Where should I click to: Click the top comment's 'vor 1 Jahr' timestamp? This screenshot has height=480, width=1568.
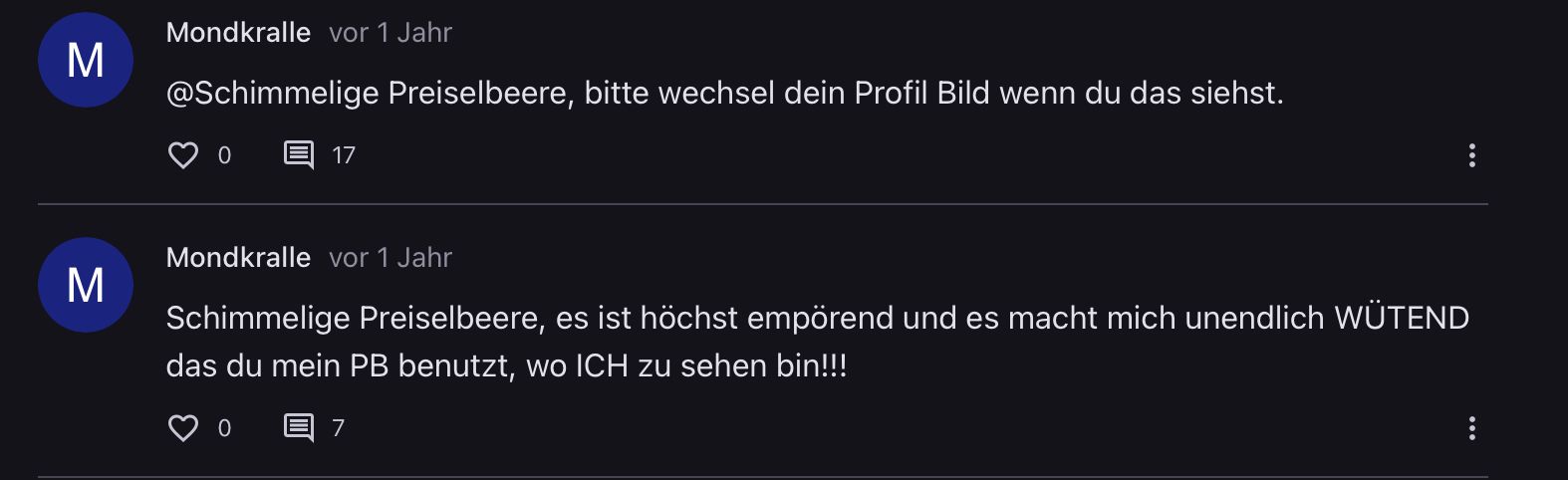pos(391,33)
